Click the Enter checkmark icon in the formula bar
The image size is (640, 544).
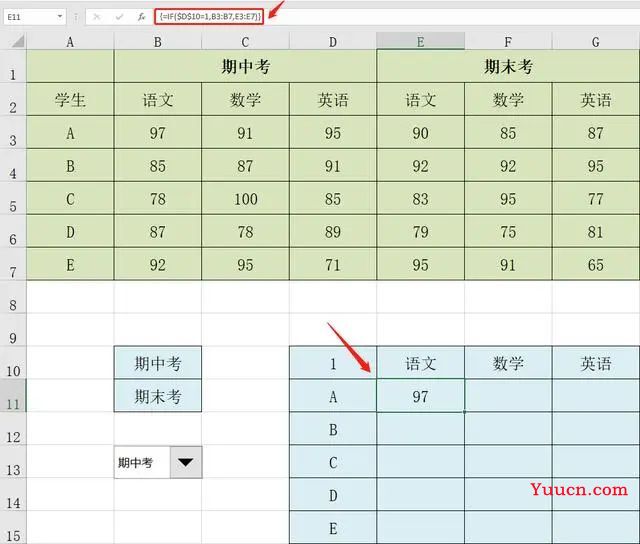click(119, 17)
